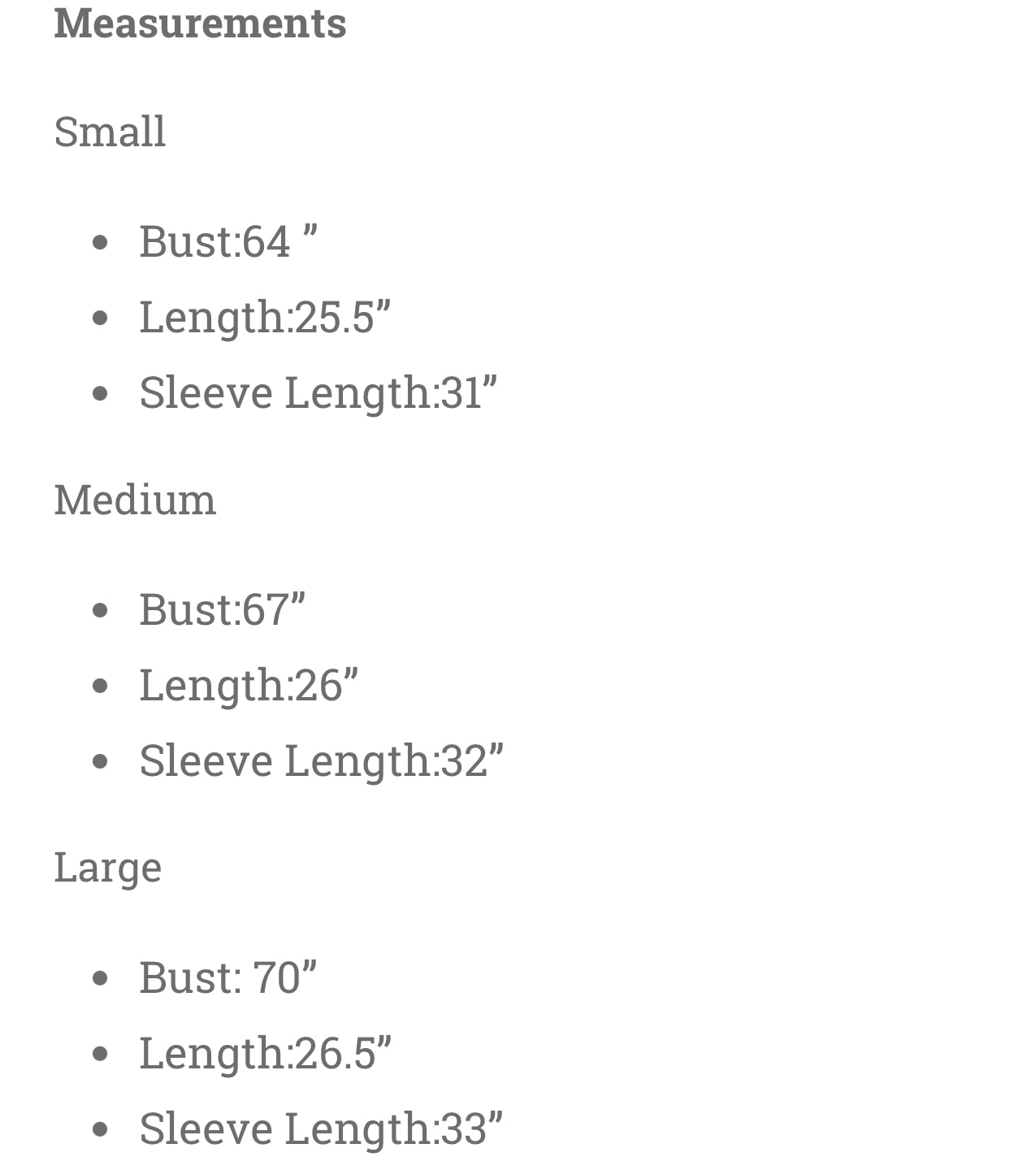Screen dimensions: 1036x1170
Task: Select the Sleeve Length:32" text
Action: [x=321, y=760]
